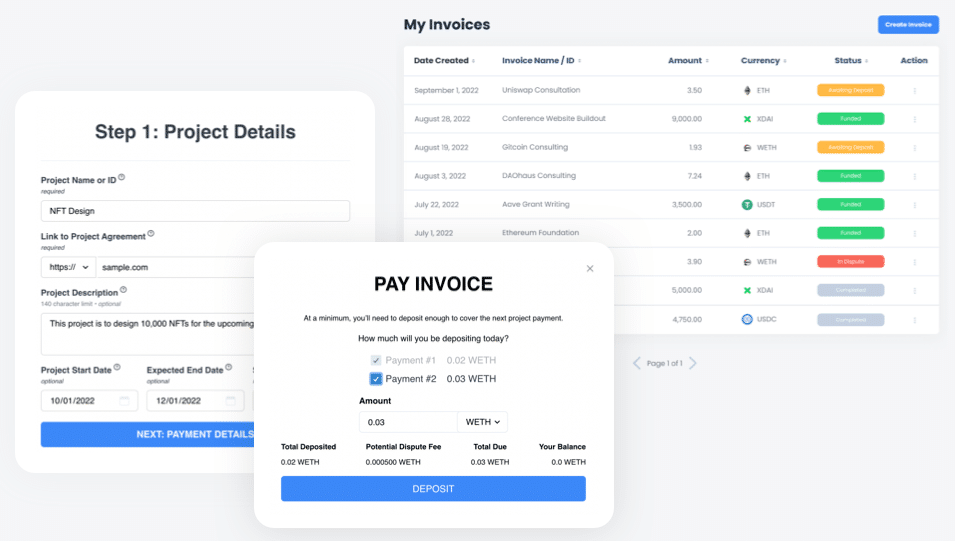Toggle the Payment #1 checkbox
The width and height of the screenshot is (955, 541).
pyautogui.click(x=376, y=360)
